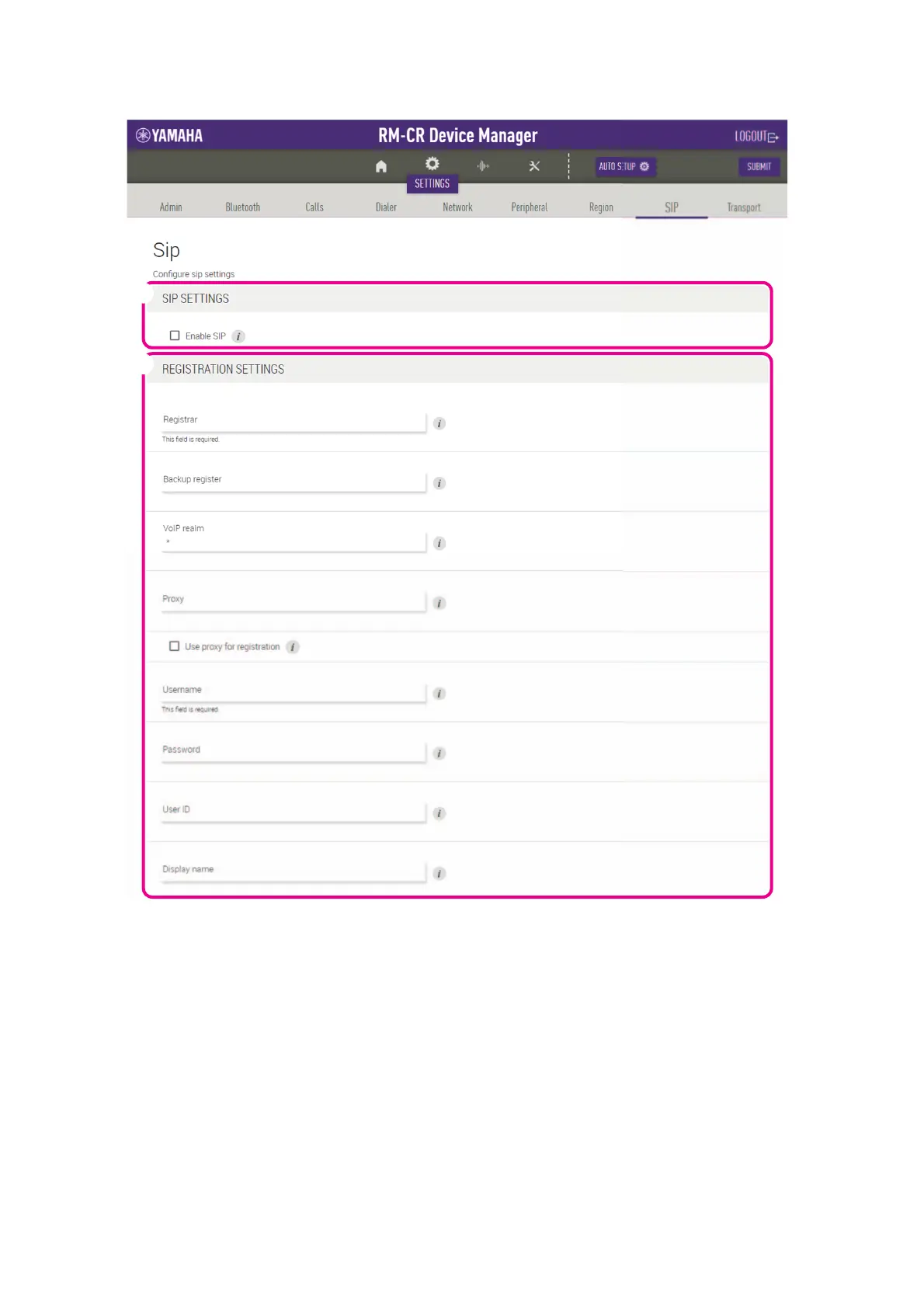Enable the Enable SIP checkbox
Viewport: 924px width, 1308px height.
tap(175, 336)
